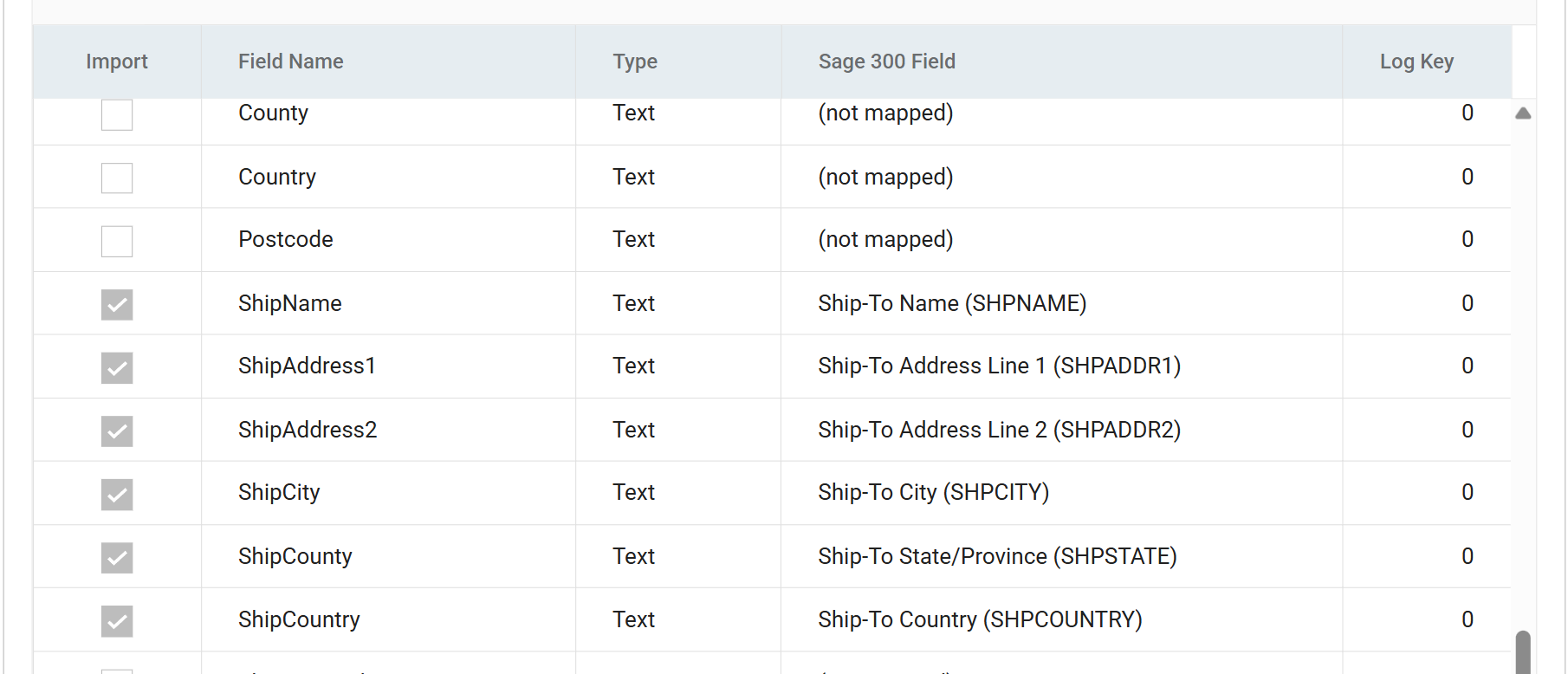Click the Log Key column header
The image size is (1568, 674).
[1427, 62]
